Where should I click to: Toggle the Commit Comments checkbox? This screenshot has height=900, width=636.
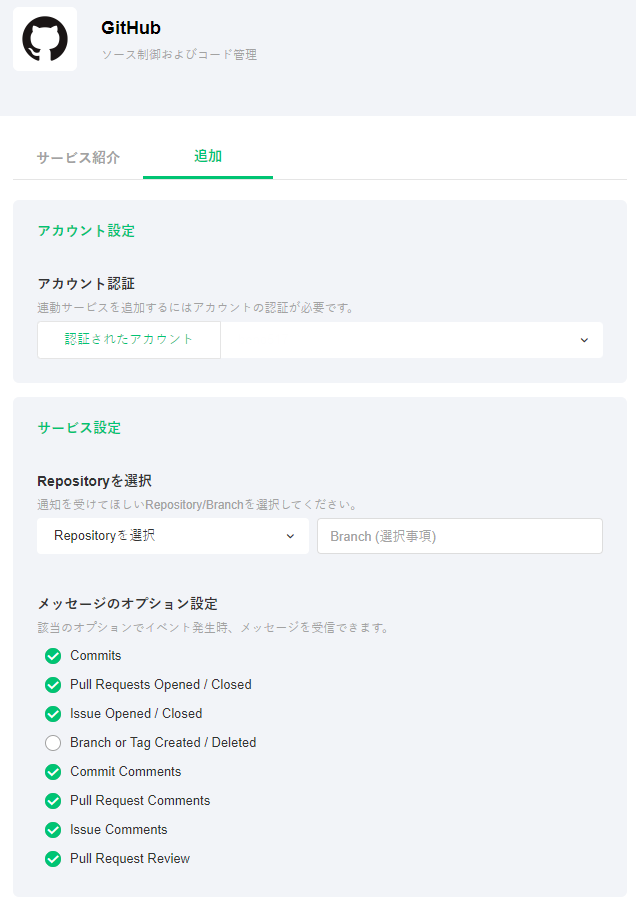53,772
